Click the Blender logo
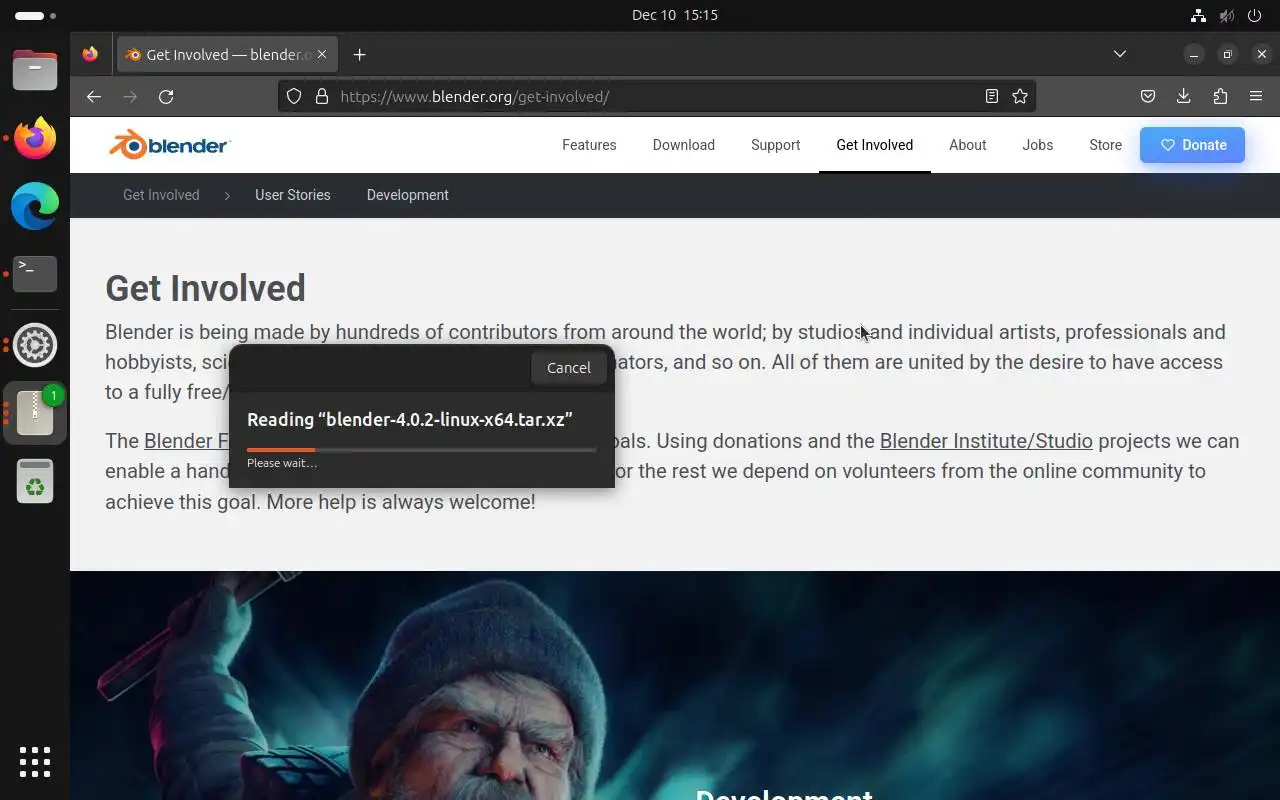This screenshot has height=800, width=1280. pos(170,145)
